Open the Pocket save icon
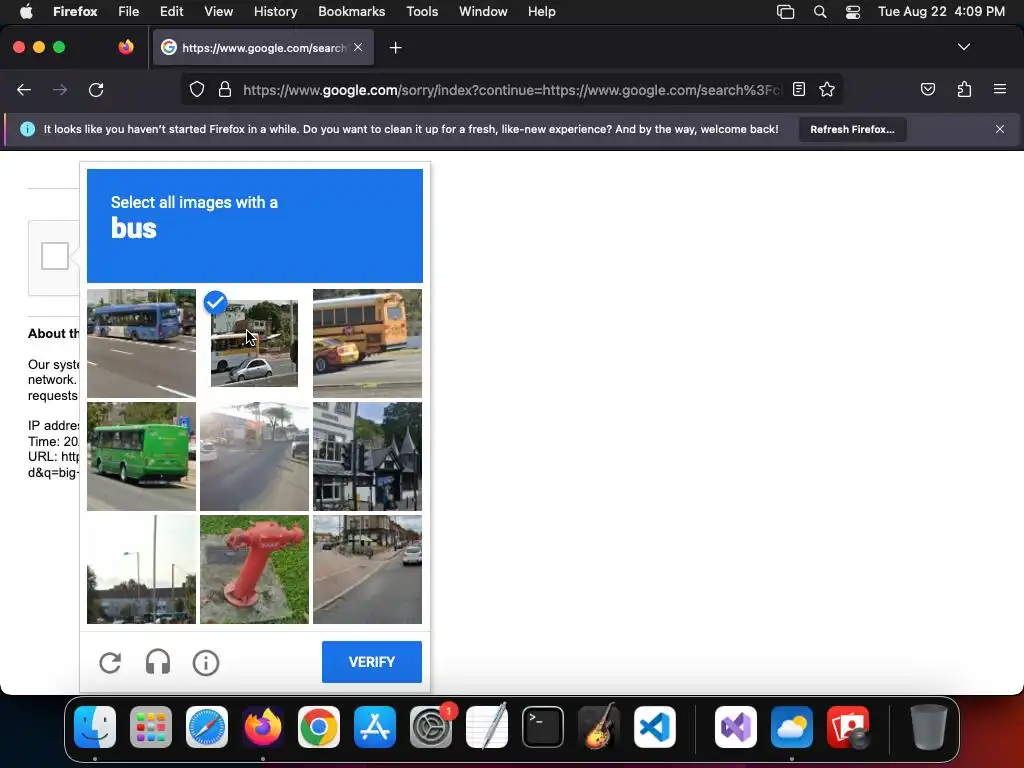Viewport: 1024px width, 768px height. [x=927, y=89]
